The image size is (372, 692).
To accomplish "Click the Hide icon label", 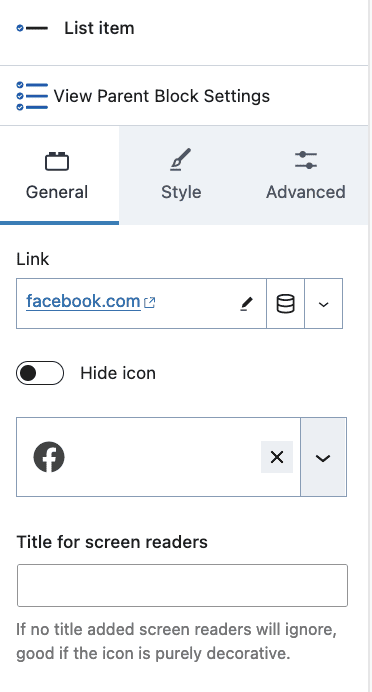I will click(118, 373).
